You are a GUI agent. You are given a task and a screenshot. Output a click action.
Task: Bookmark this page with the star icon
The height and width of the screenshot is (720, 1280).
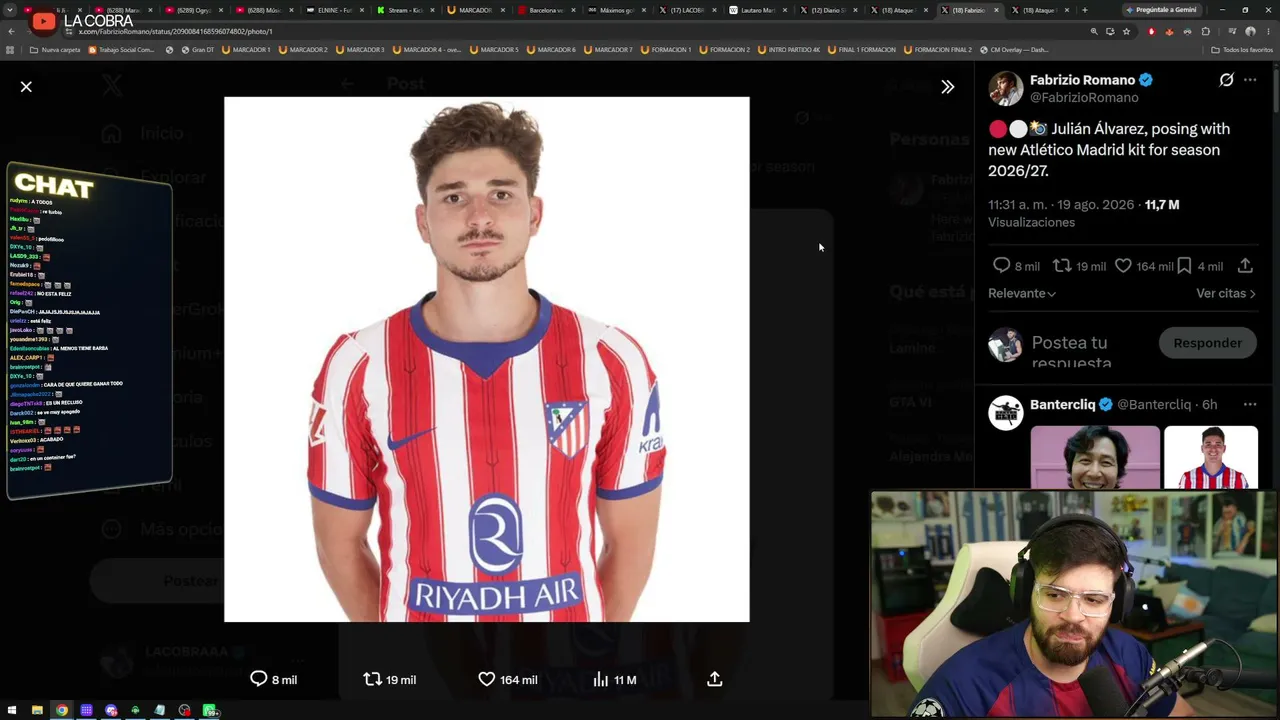[1126, 31]
